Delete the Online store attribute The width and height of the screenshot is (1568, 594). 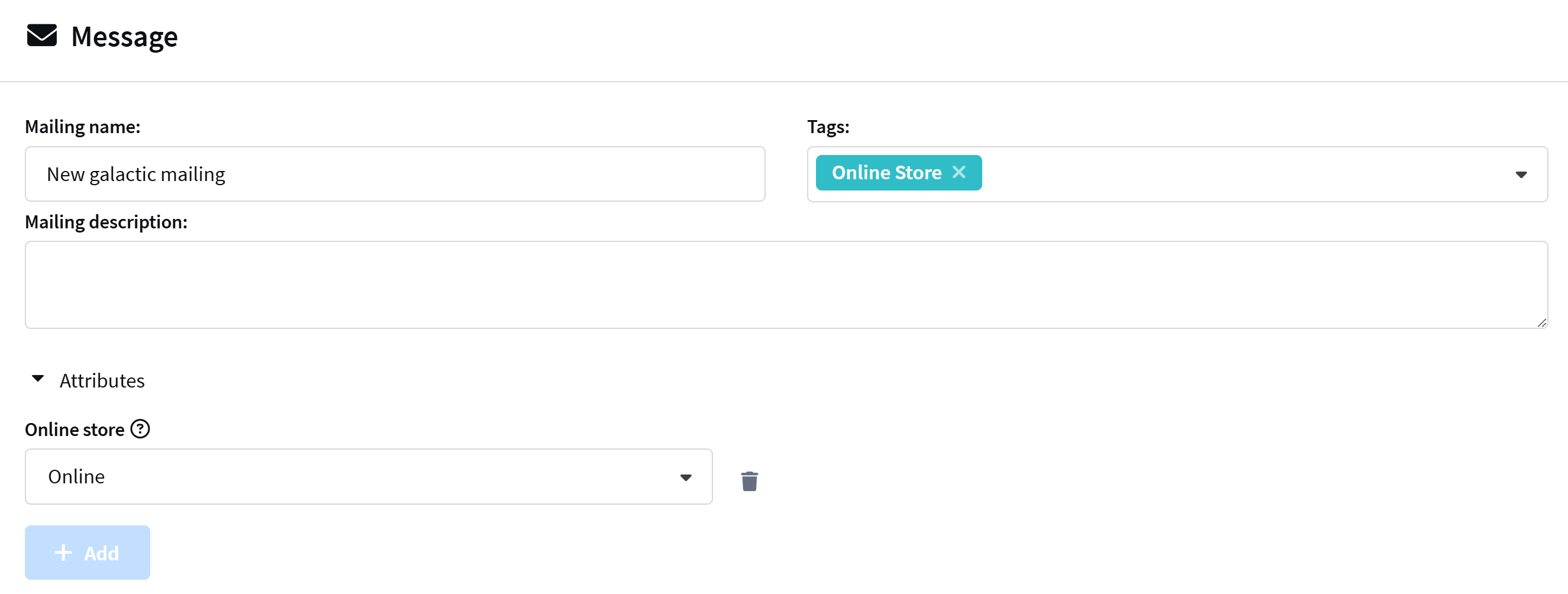[749, 481]
